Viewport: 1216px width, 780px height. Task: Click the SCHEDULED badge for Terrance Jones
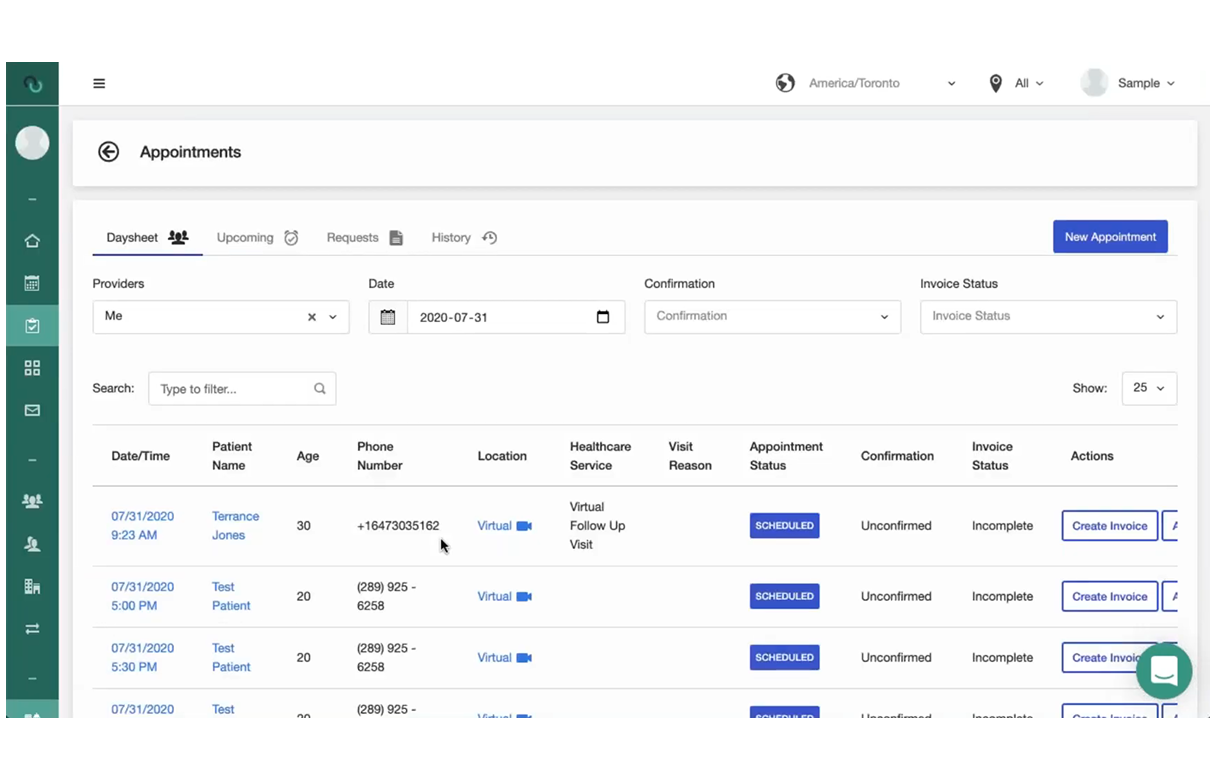point(784,526)
